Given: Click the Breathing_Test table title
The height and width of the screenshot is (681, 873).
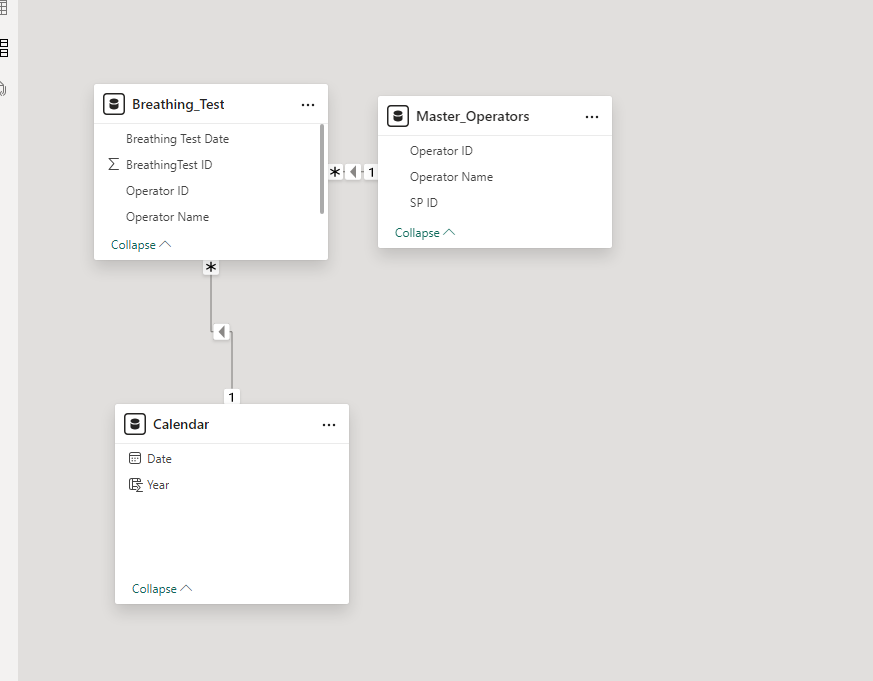Looking at the screenshot, I should [178, 104].
